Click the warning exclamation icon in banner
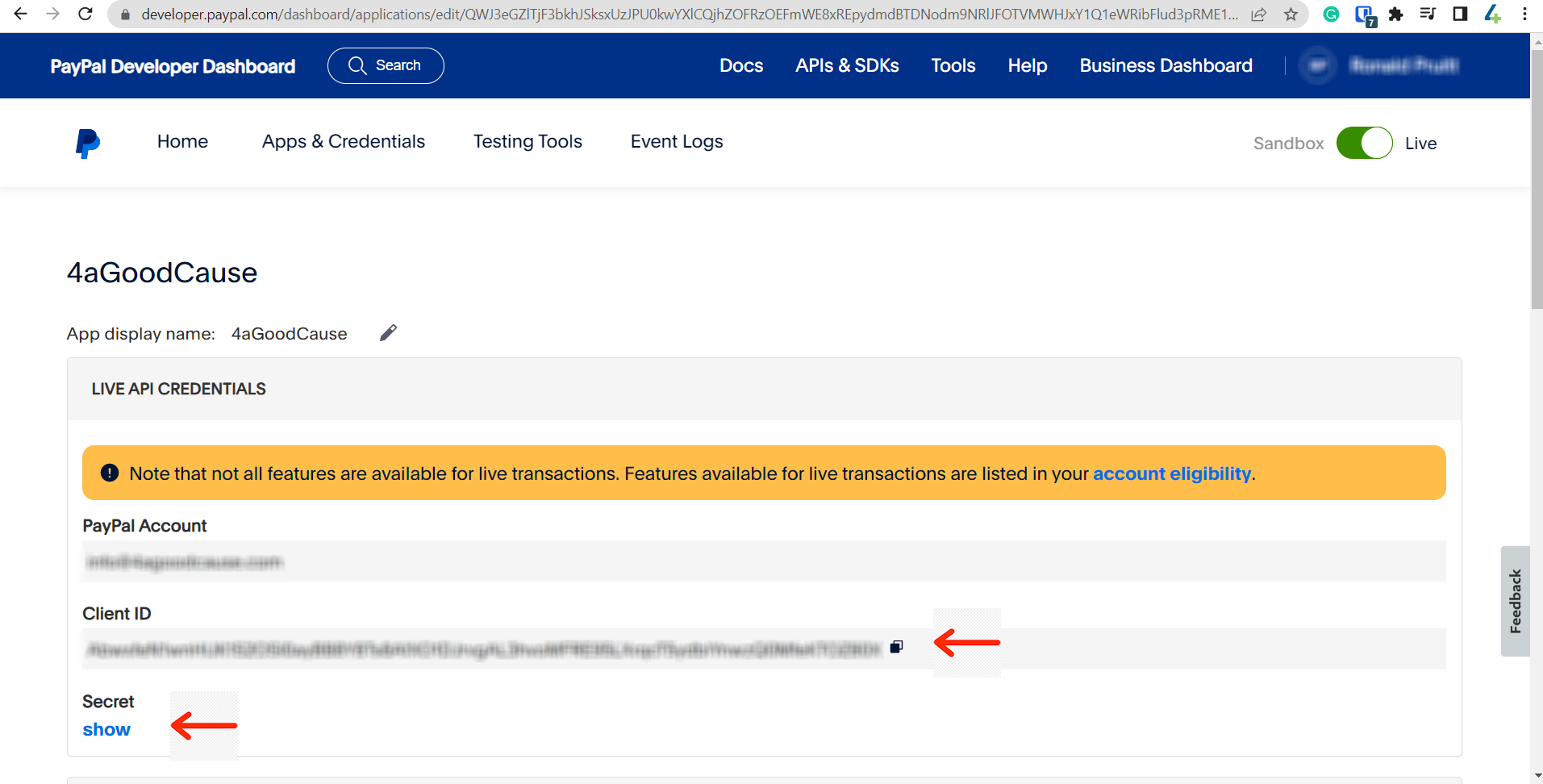 pos(110,473)
